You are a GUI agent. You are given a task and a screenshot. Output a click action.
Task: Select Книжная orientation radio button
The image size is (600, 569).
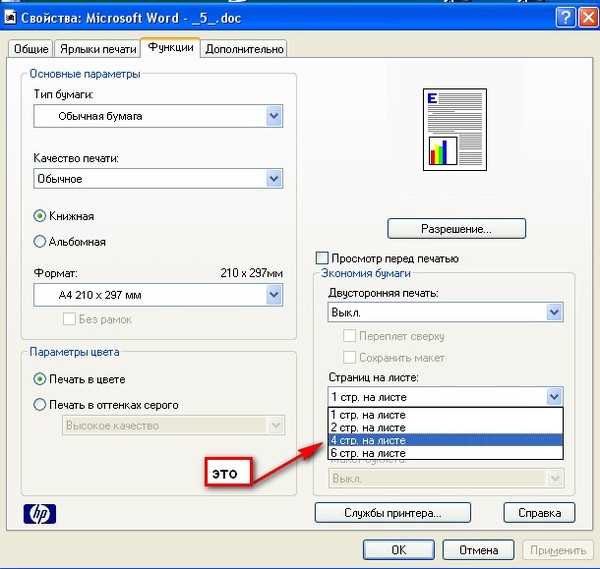coord(39,216)
